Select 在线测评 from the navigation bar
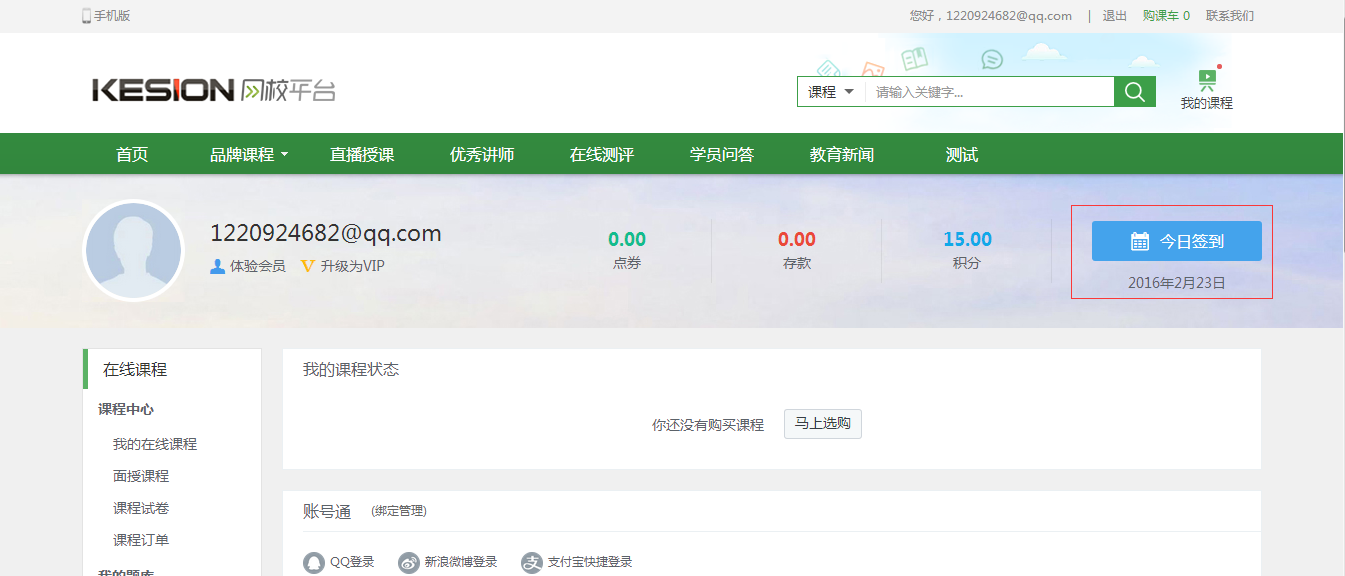This screenshot has height=576, width=1345. (602, 155)
